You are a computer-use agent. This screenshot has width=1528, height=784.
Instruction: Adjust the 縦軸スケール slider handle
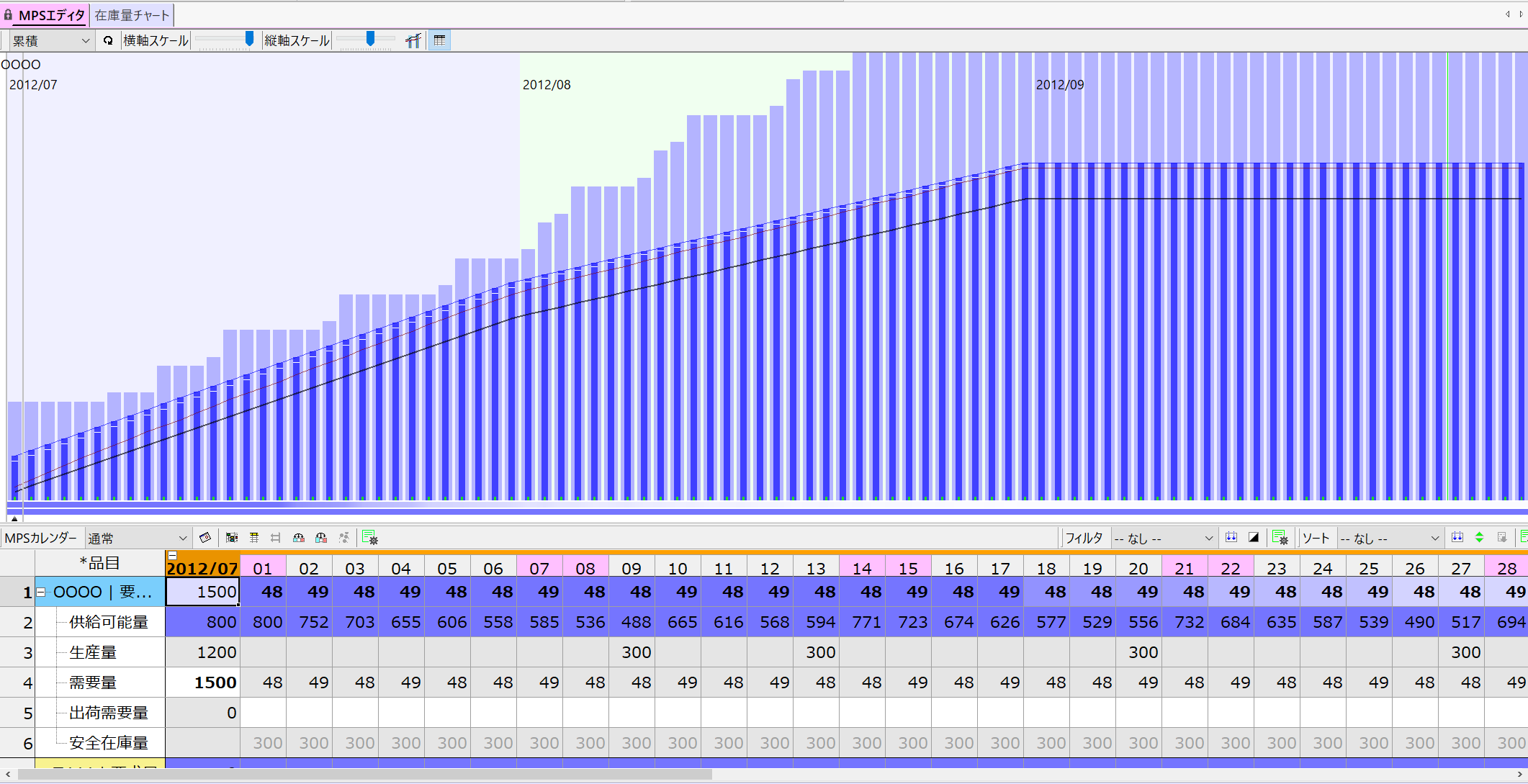[370, 39]
